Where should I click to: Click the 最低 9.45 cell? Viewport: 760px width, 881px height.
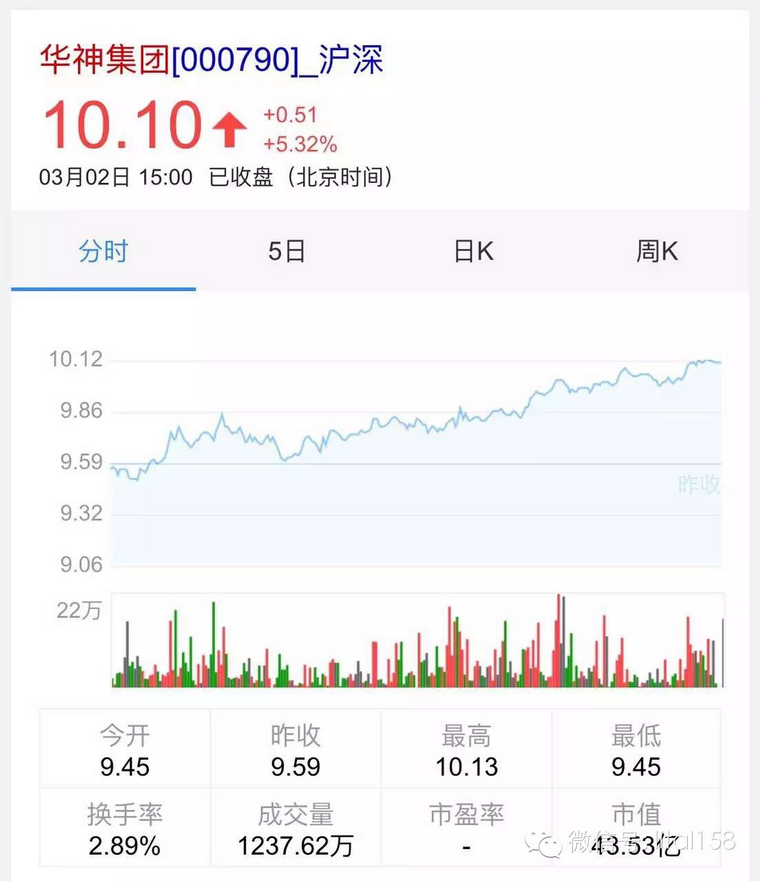[x=636, y=750]
